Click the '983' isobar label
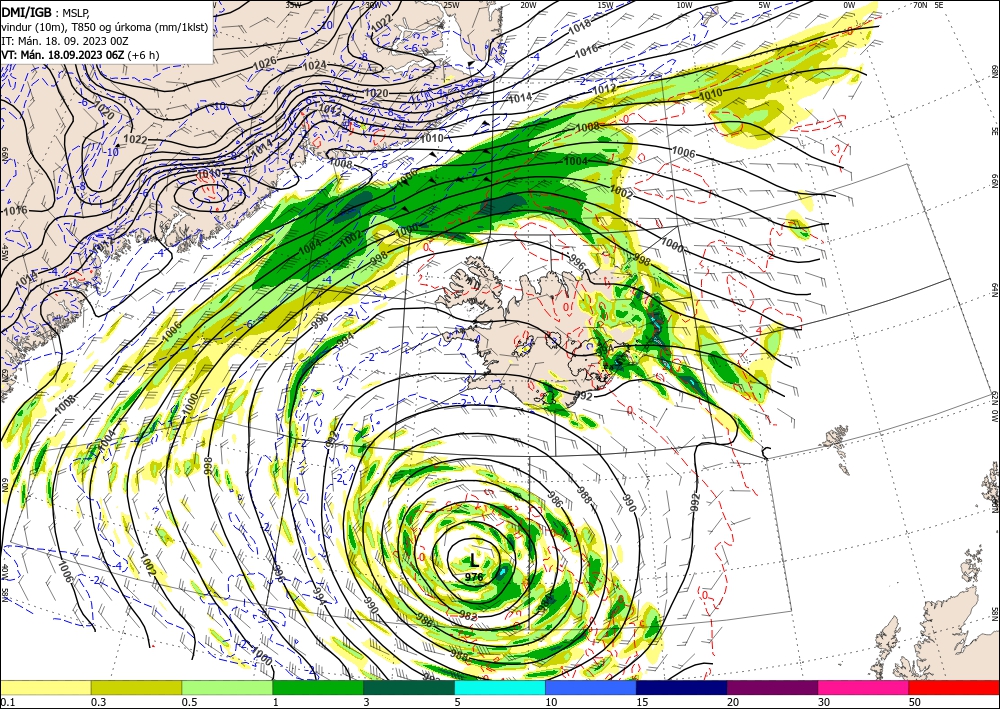Screen dimensions: 1000x709 pyautogui.click(x=468, y=616)
